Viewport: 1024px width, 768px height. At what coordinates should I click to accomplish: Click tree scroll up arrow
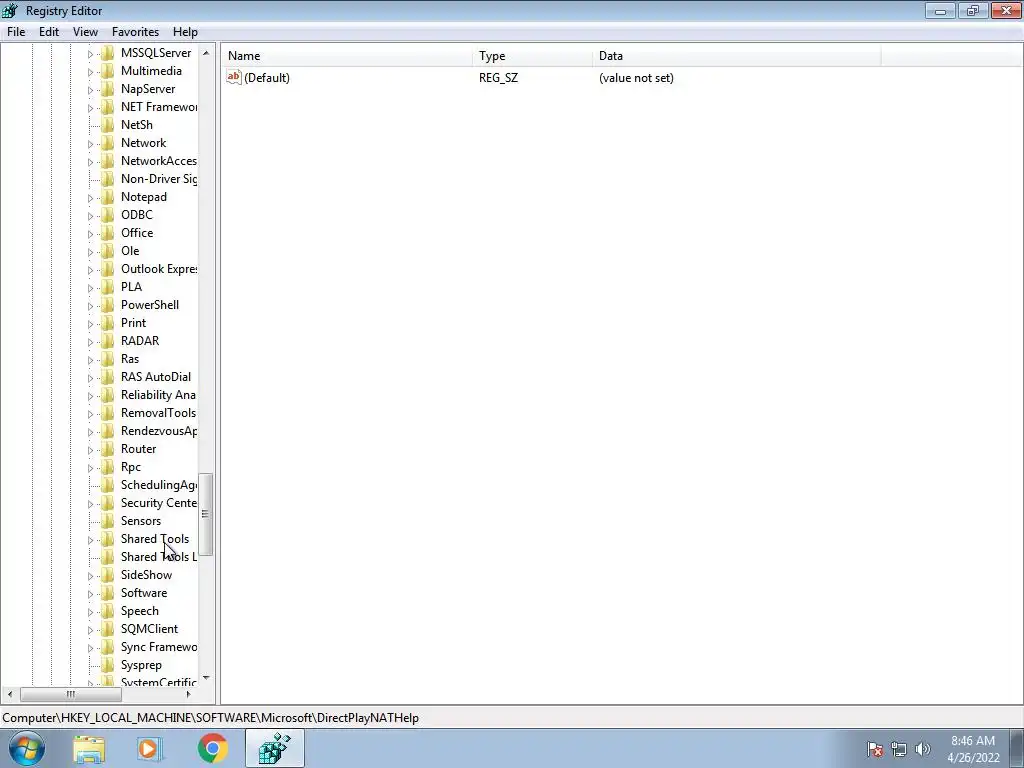206,53
